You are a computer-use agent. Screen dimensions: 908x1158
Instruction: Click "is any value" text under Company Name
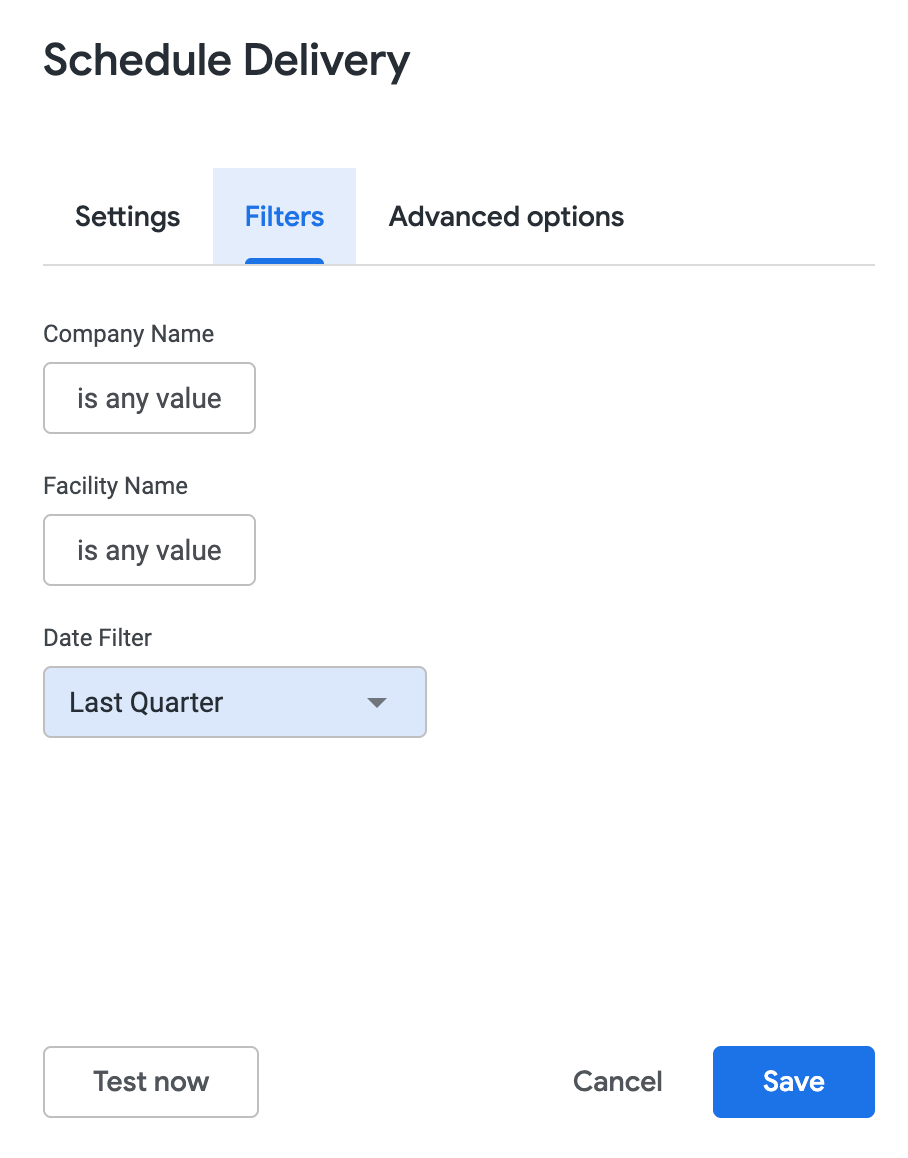[149, 398]
